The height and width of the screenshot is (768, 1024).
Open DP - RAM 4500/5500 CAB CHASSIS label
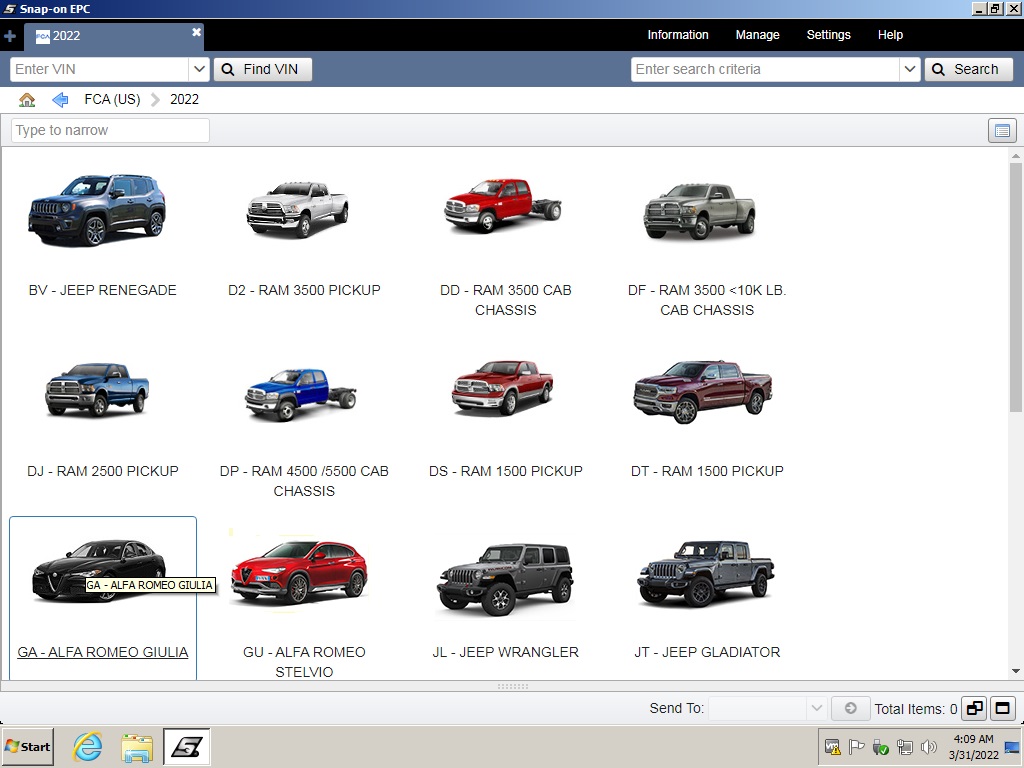304,481
